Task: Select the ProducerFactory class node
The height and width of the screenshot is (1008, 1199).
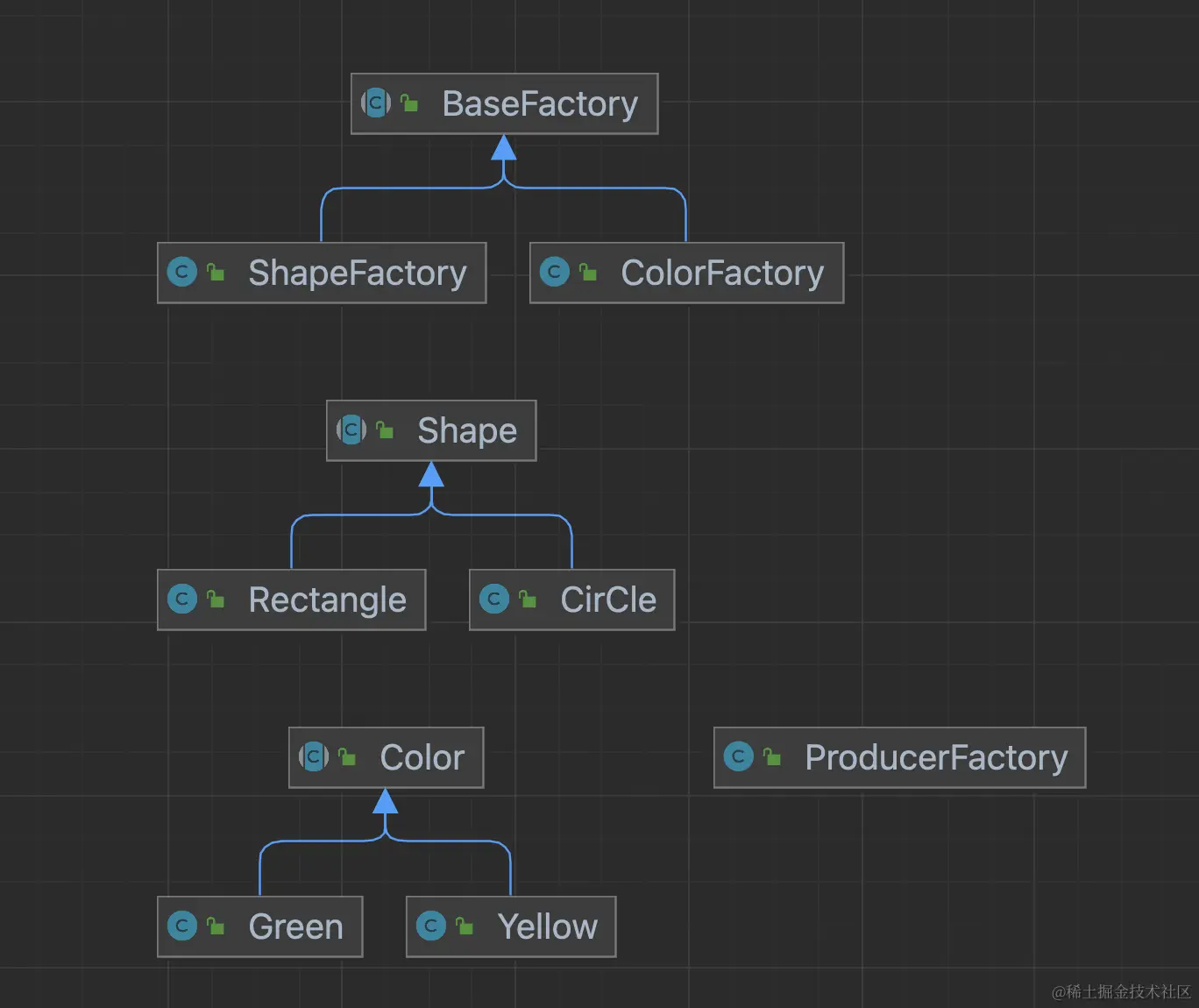Action: click(935, 758)
